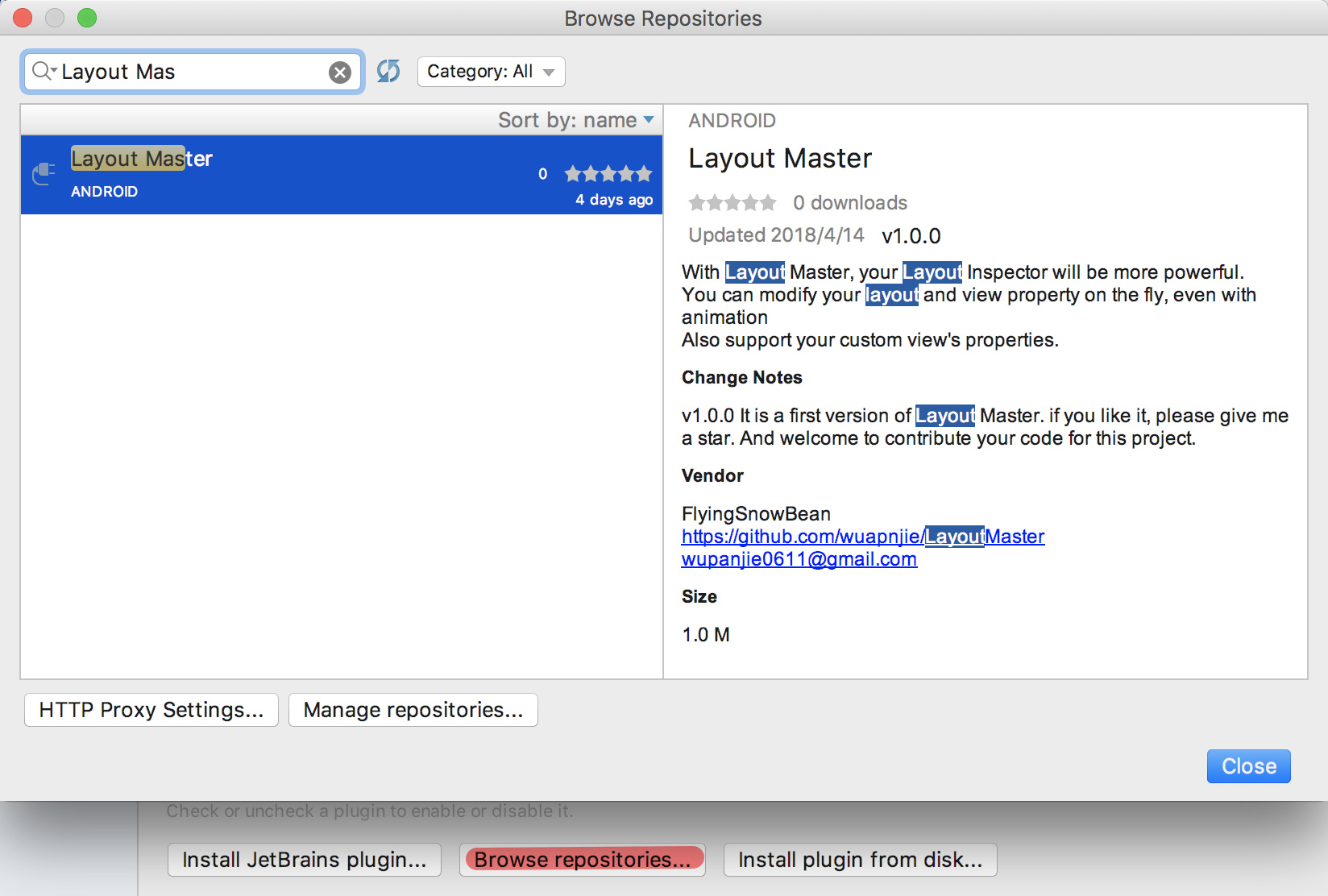Viewport: 1328px width, 896px height.
Task: Select the Layout Master plugin row
Action: pos(342,175)
